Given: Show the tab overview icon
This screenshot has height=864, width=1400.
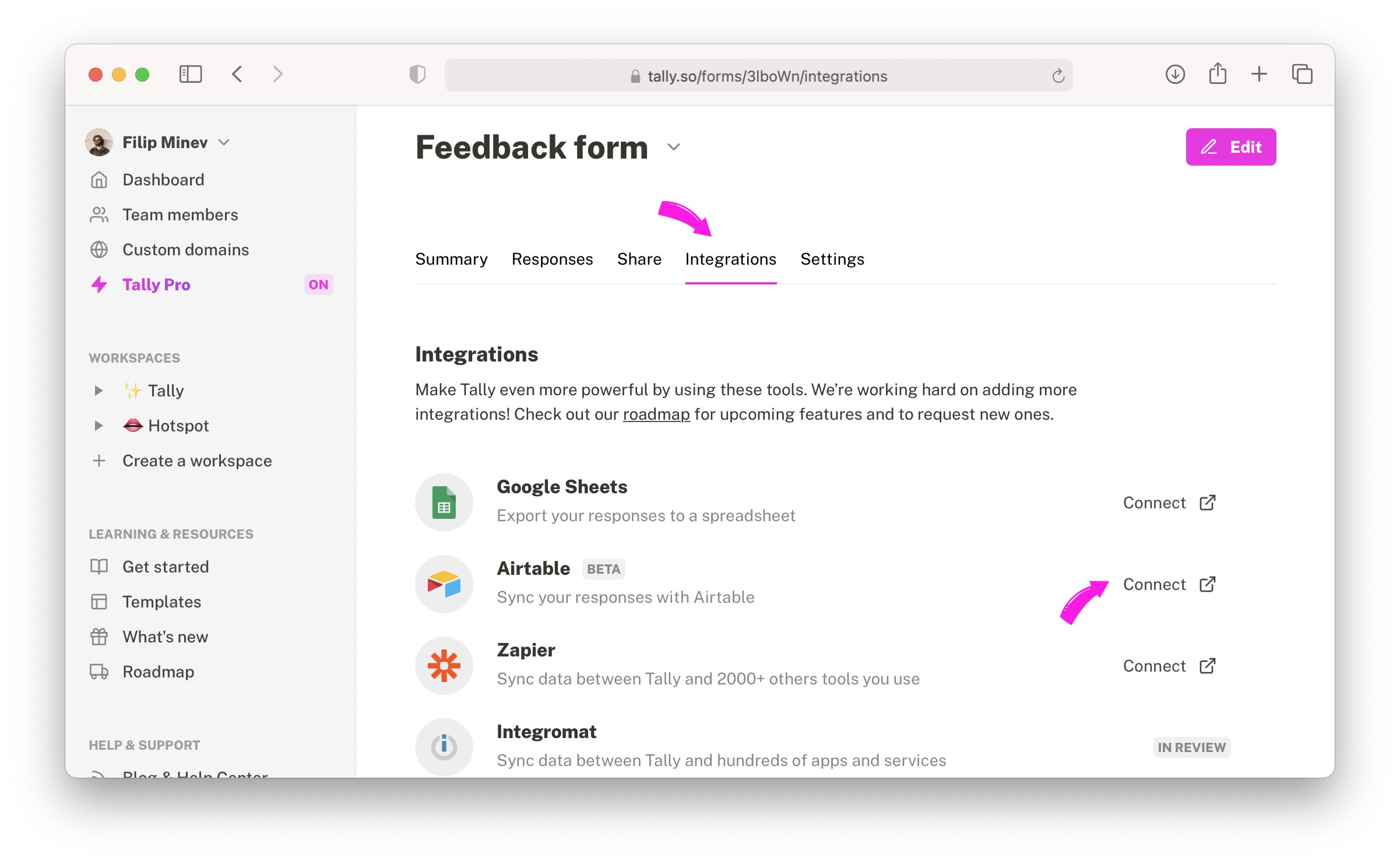Looking at the screenshot, I should (x=1302, y=74).
